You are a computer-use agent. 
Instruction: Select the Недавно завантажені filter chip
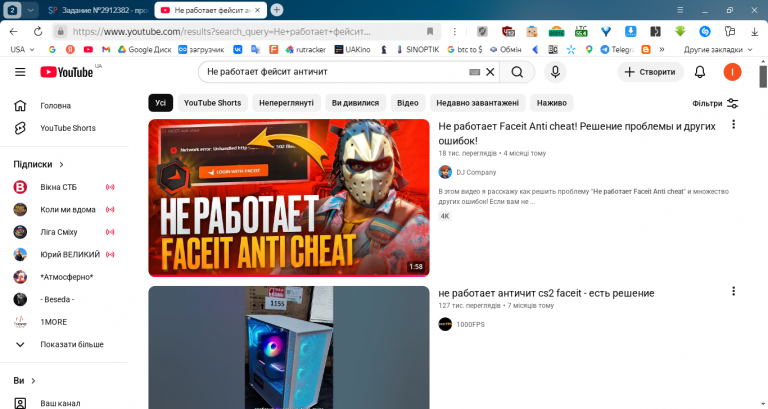(478, 103)
